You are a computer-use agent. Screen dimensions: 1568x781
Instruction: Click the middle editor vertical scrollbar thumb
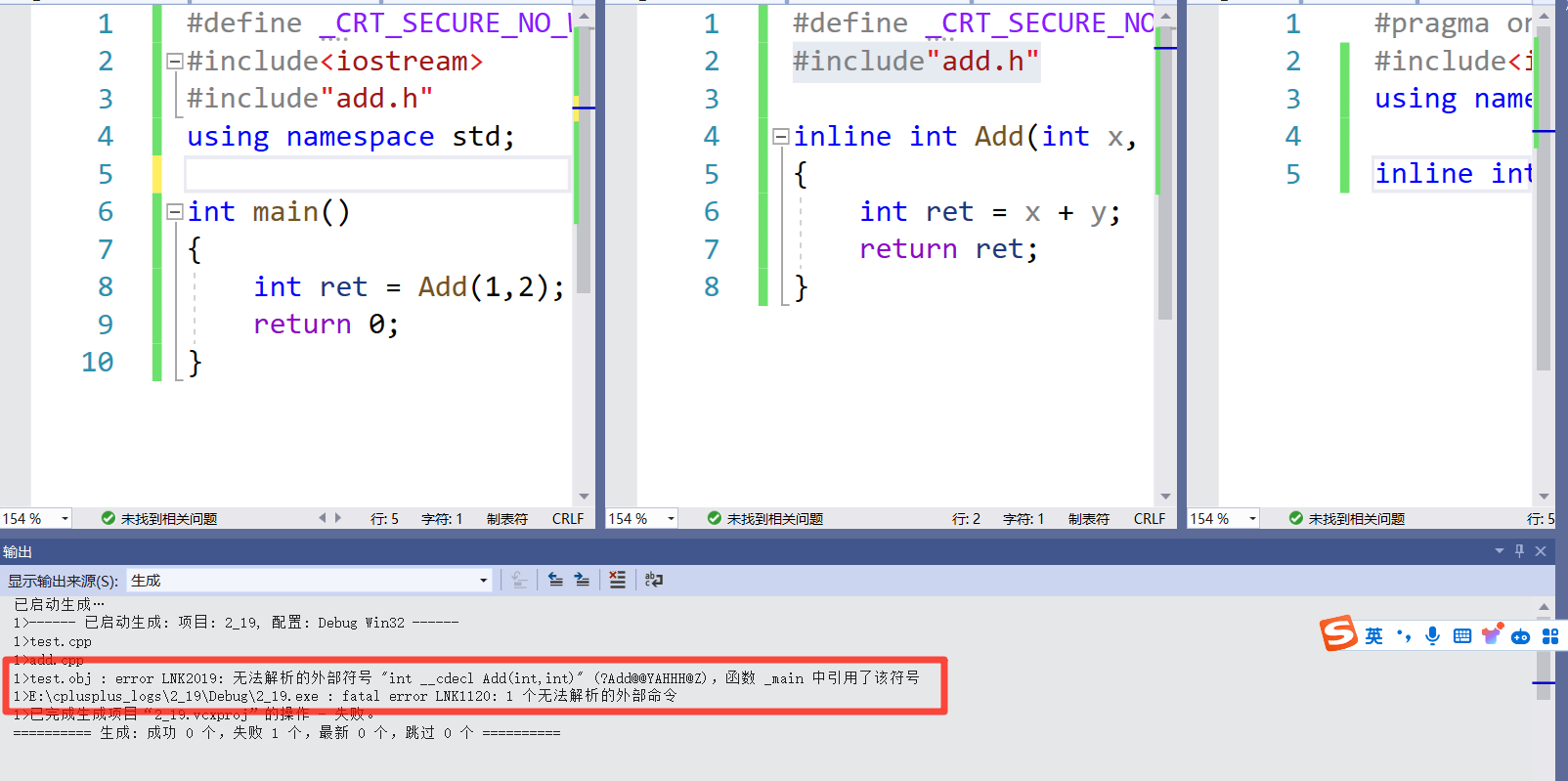point(1165,173)
